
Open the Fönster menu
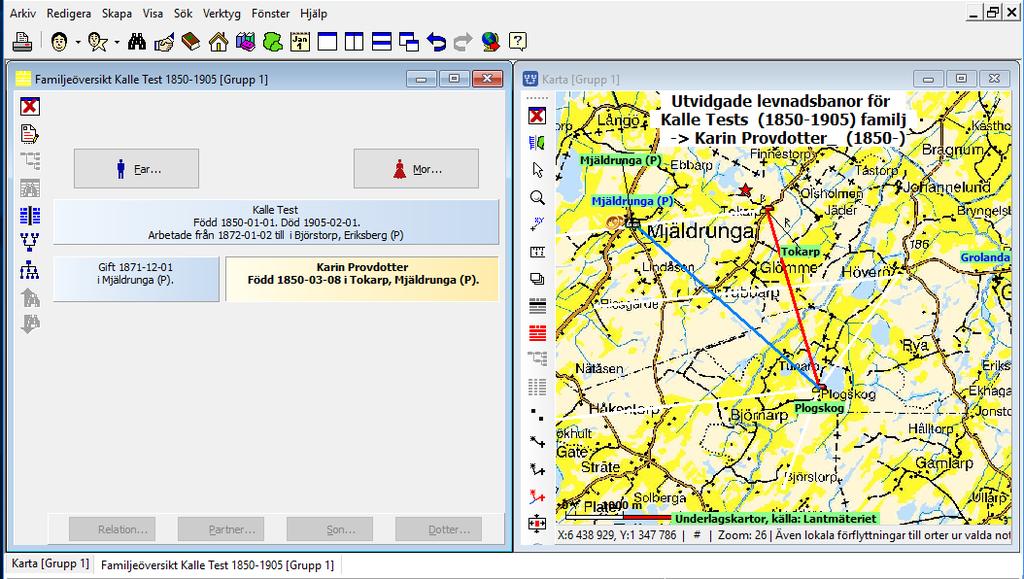(x=270, y=13)
